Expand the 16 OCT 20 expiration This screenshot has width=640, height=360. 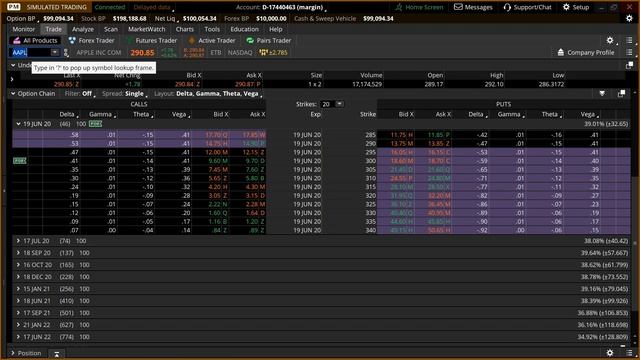18,265
